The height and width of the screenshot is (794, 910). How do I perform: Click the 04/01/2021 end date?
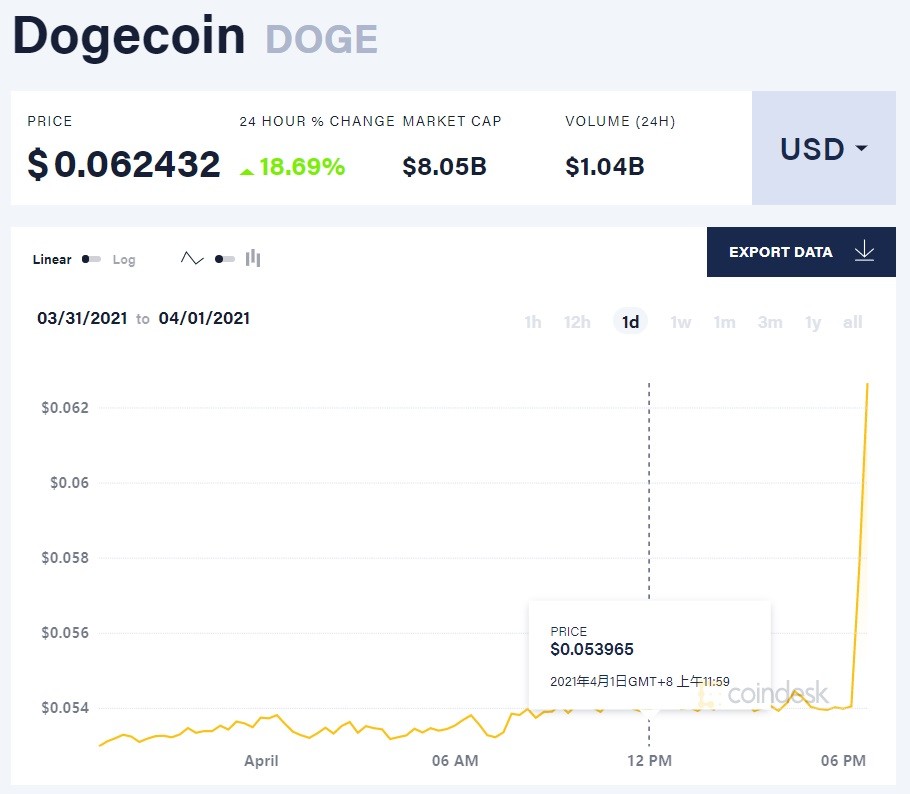pos(204,318)
